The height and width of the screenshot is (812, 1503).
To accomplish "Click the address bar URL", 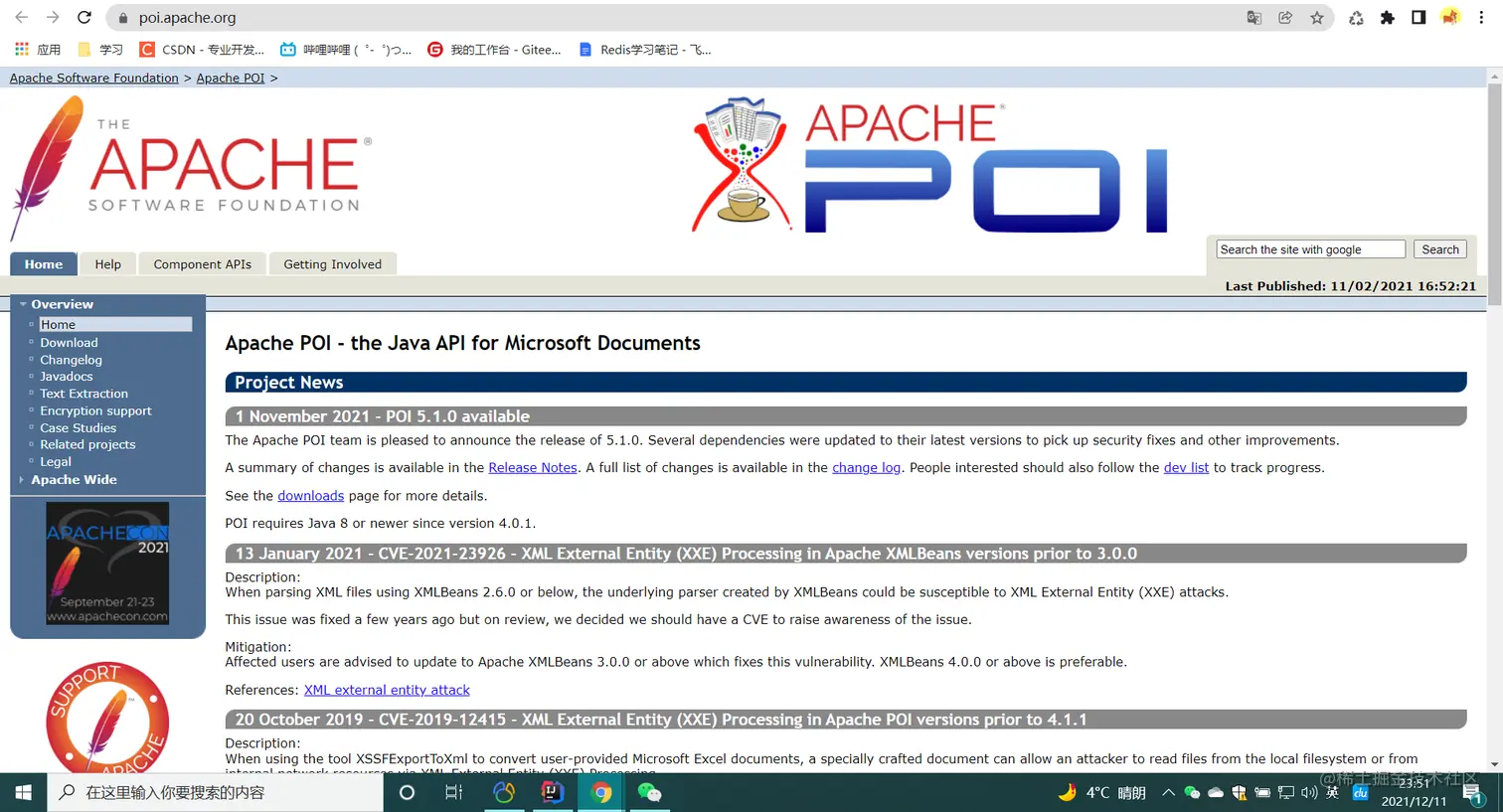I will [x=187, y=18].
